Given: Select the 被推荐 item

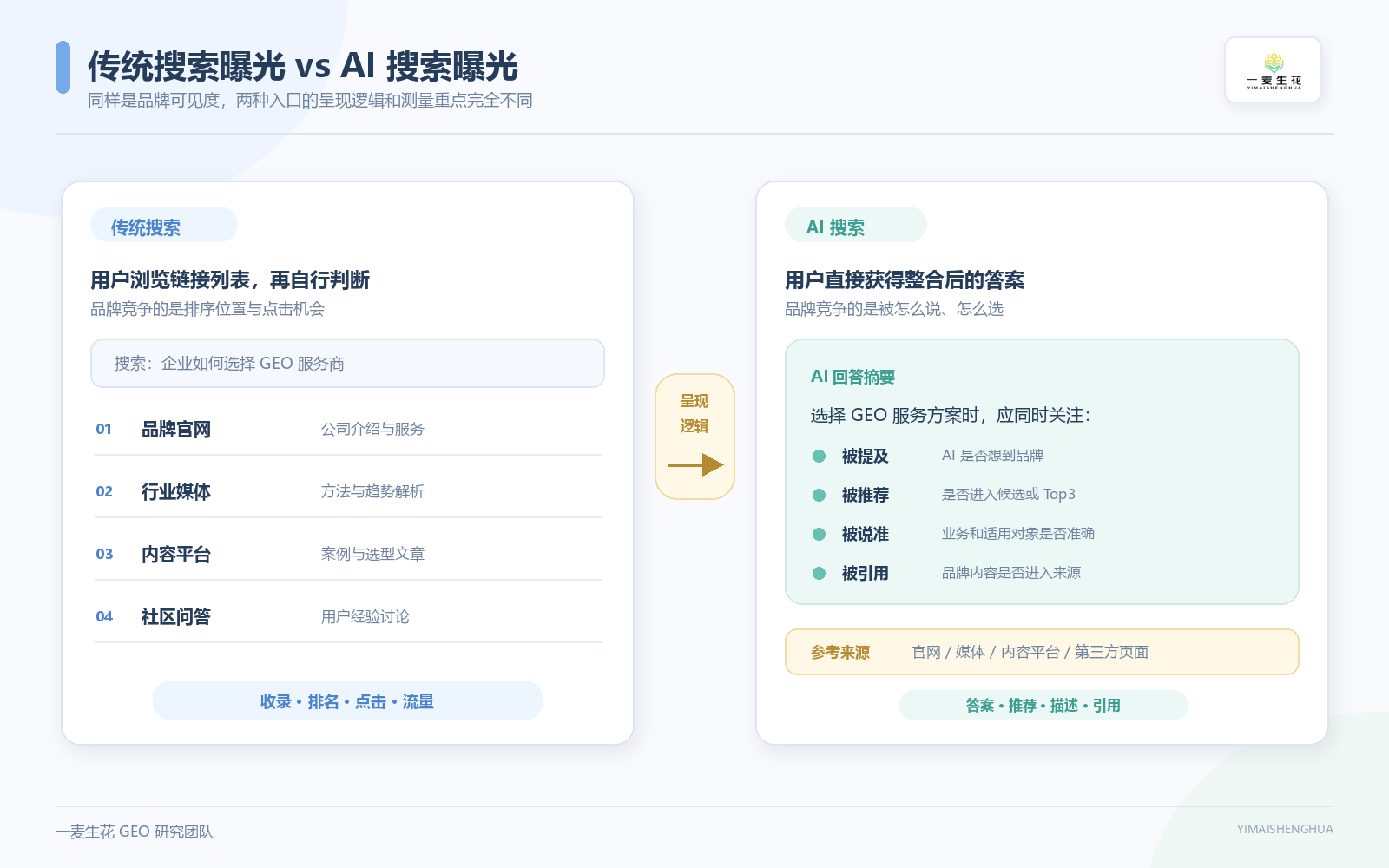Looking at the screenshot, I should click(866, 495).
